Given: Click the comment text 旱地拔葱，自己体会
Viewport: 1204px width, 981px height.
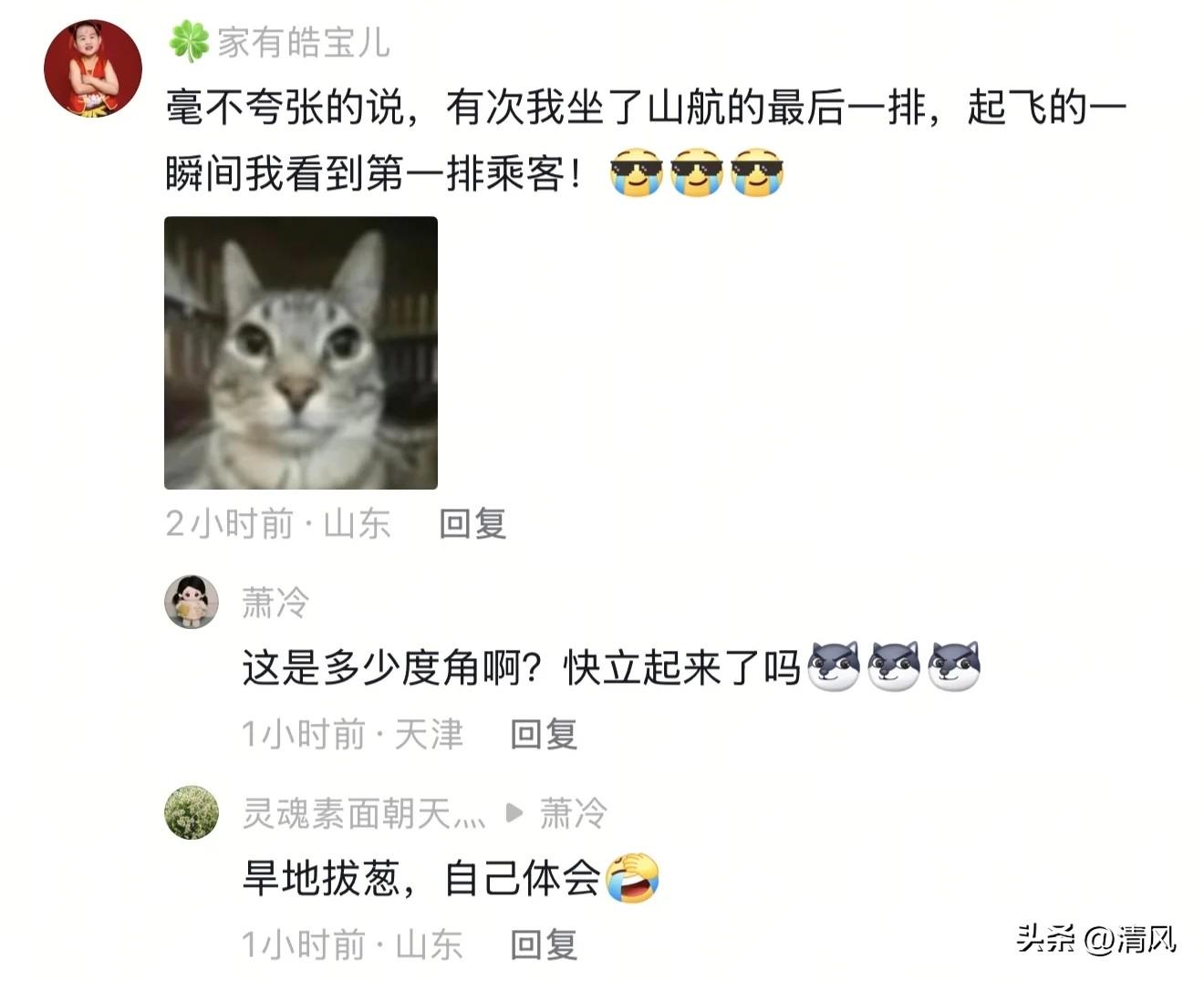Looking at the screenshot, I should 421,878.
